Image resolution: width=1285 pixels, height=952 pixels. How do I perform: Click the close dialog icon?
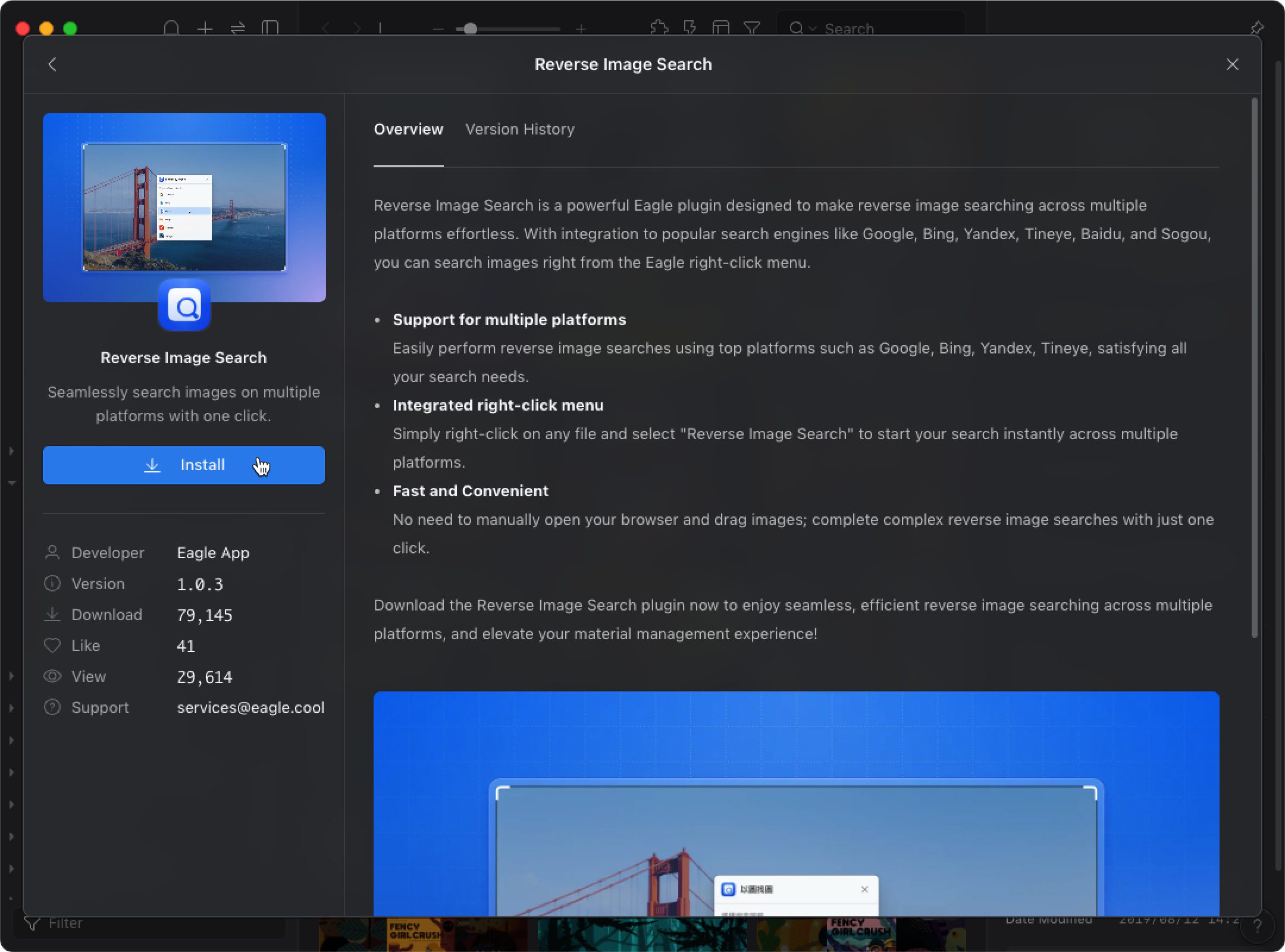[1233, 64]
